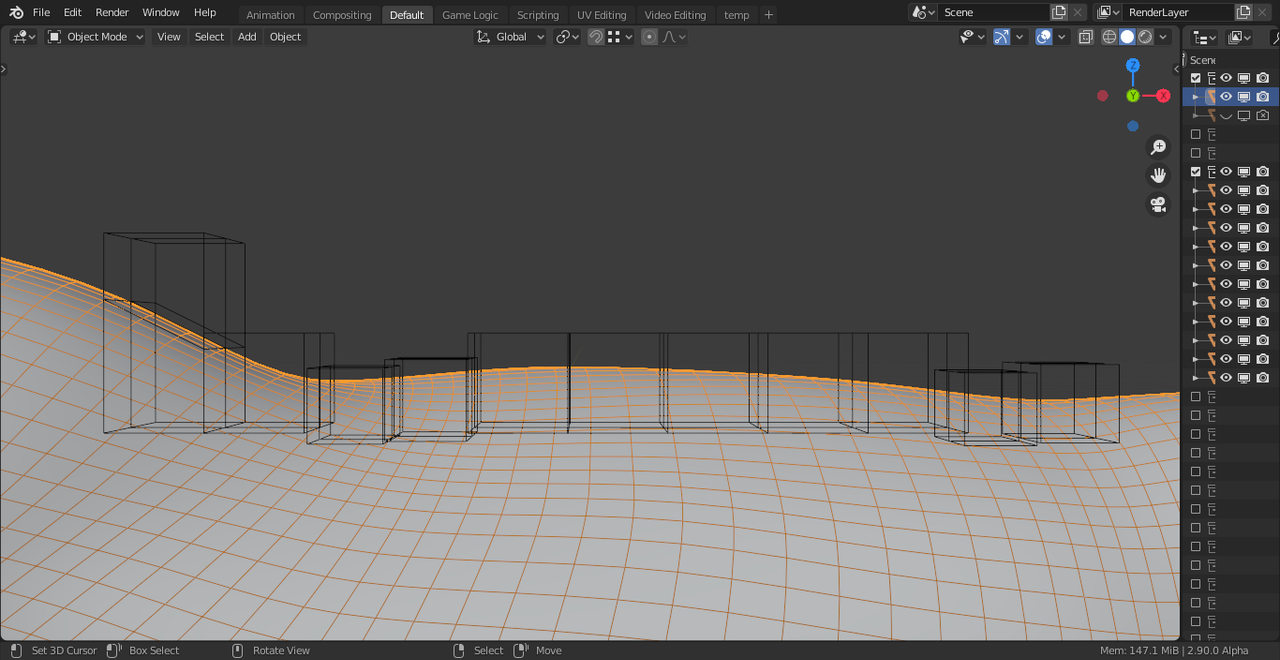Open the viewport View menu
This screenshot has height=660, width=1280.
coord(169,37)
